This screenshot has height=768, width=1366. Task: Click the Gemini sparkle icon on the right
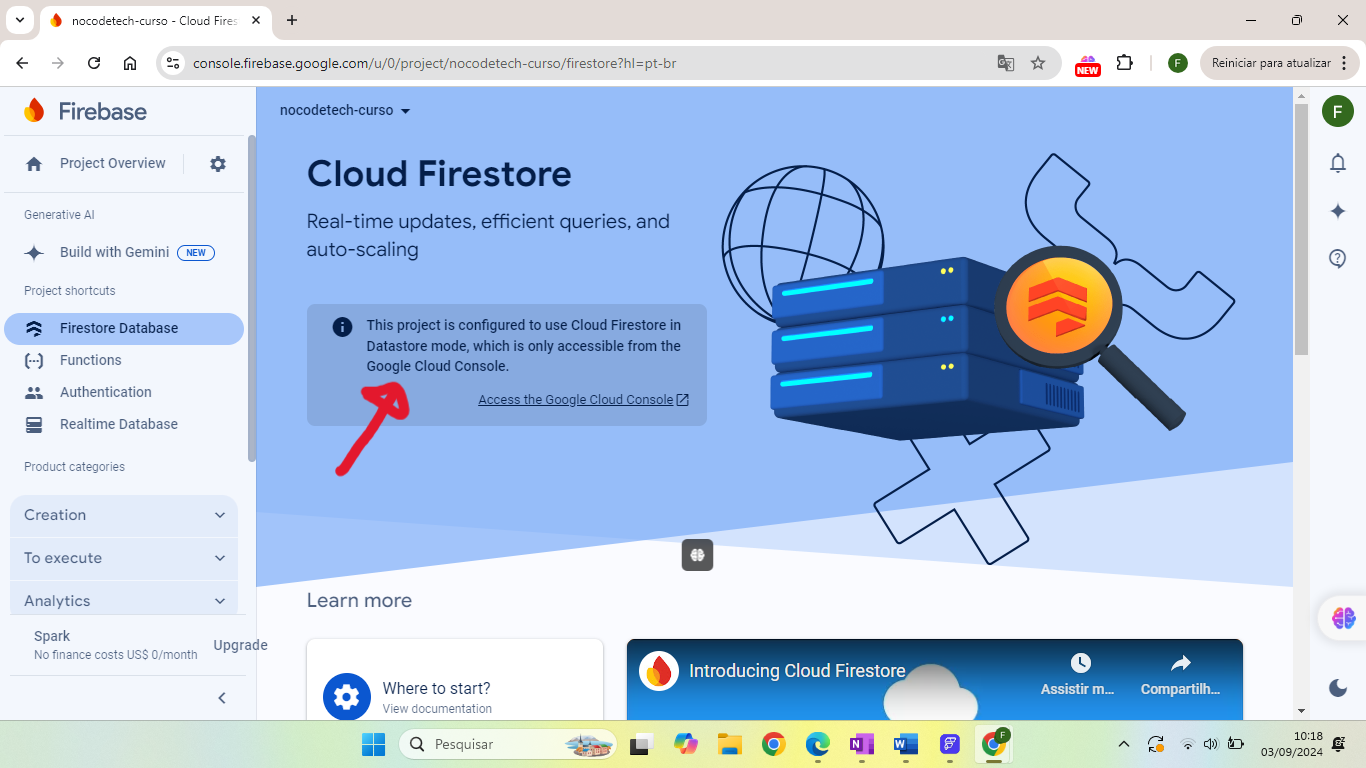pyautogui.click(x=1338, y=211)
